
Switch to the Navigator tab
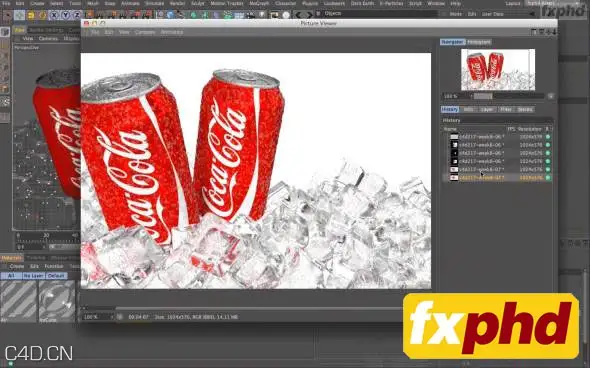[x=453, y=42]
